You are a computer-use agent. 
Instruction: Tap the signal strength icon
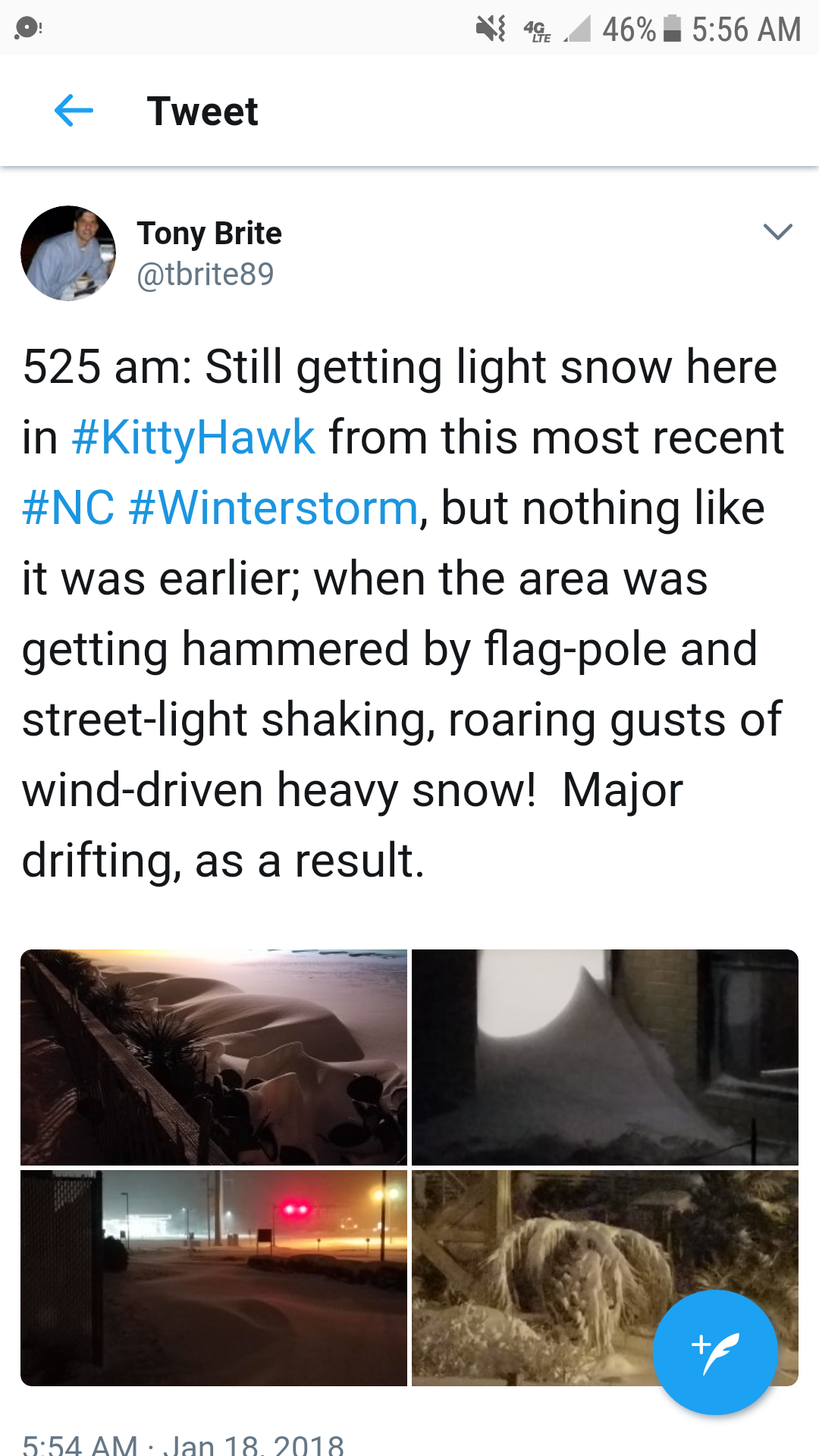pyautogui.click(x=577, y=30)
